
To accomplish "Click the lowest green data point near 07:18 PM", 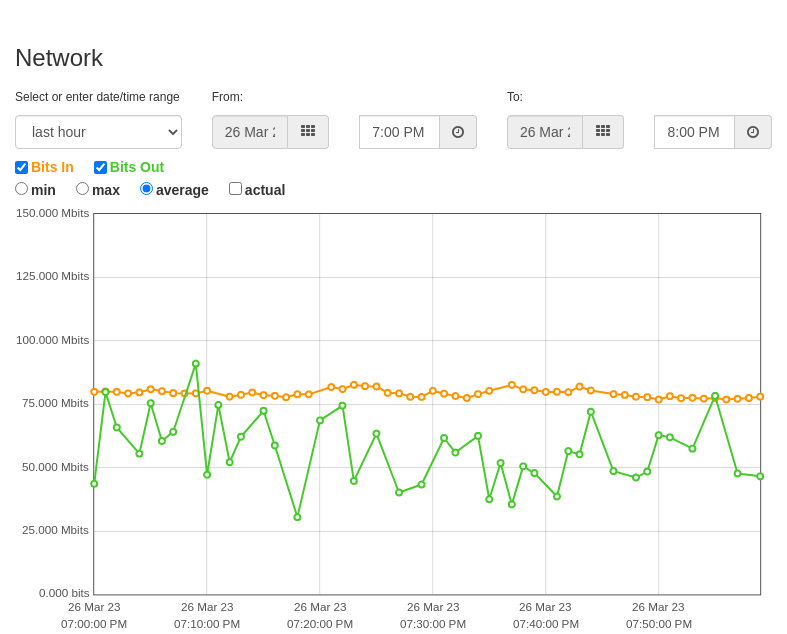I will tap(297, 517).
